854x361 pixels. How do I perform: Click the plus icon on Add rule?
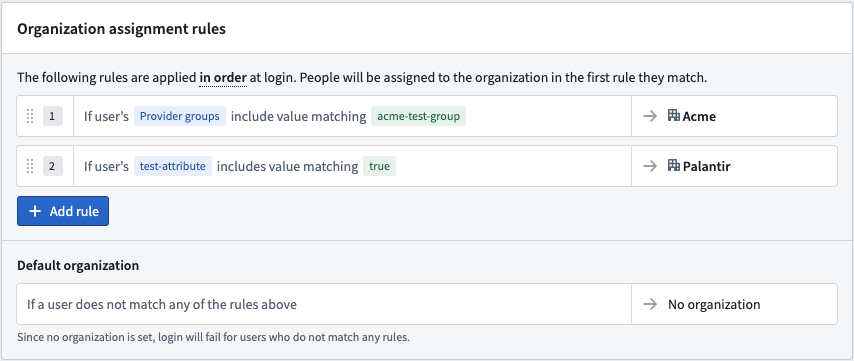click(x=35, y=211)
